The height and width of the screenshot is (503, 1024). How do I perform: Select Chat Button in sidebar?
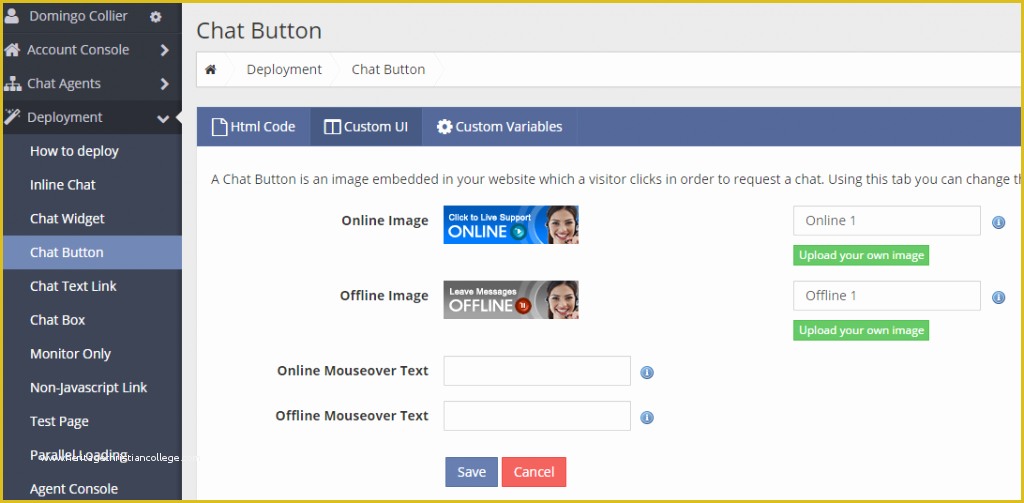point(92,252)
